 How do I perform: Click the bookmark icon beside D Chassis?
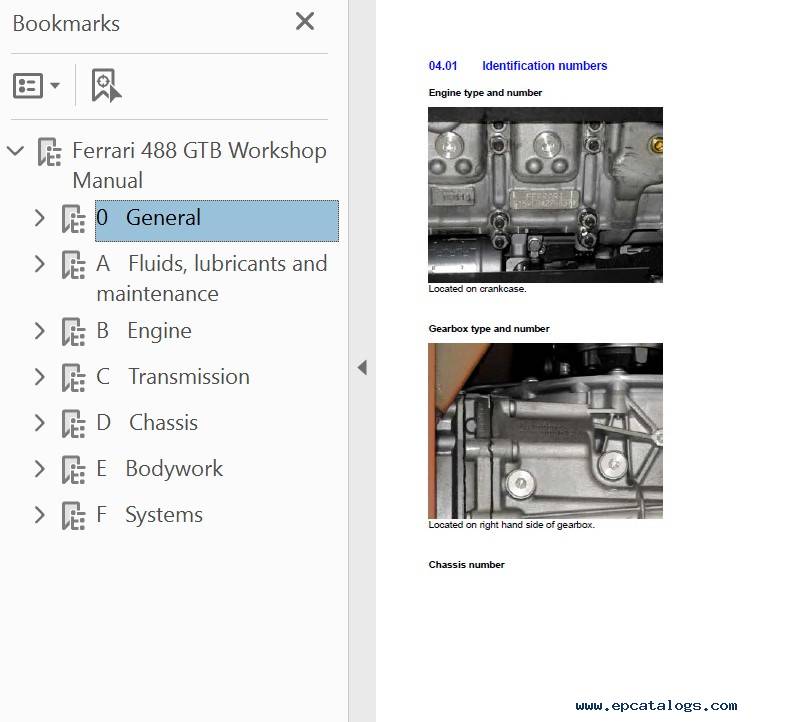73,423
